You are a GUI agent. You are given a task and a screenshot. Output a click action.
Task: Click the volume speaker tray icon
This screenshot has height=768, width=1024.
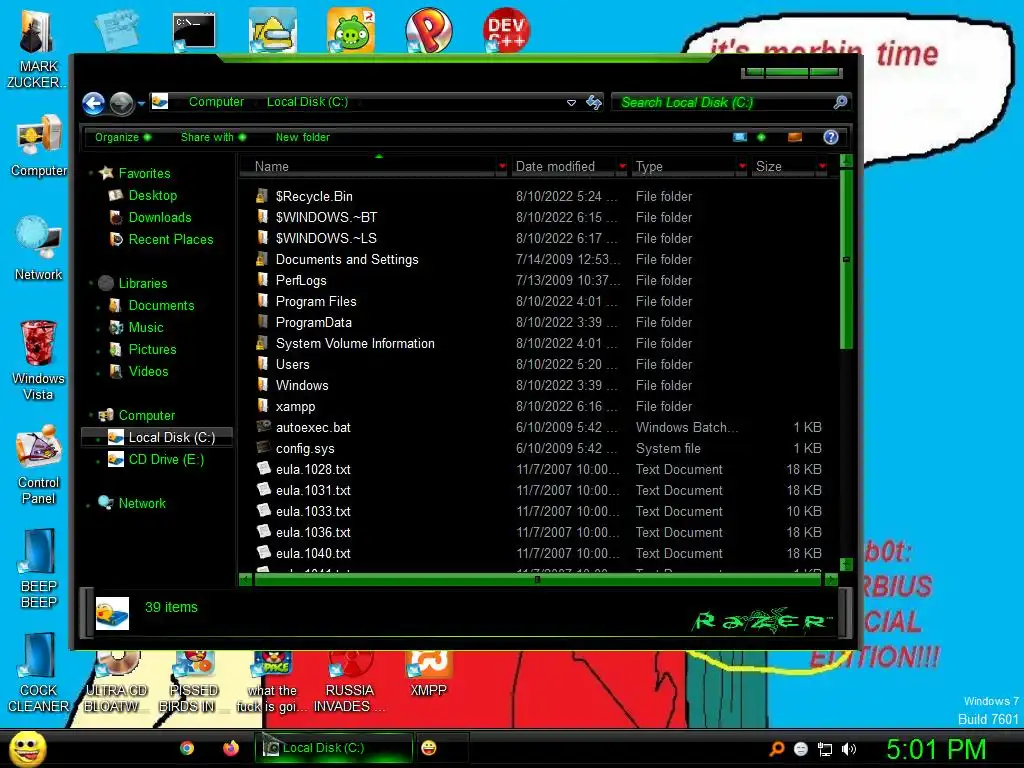pyautogui.click(x=849, y=749)
